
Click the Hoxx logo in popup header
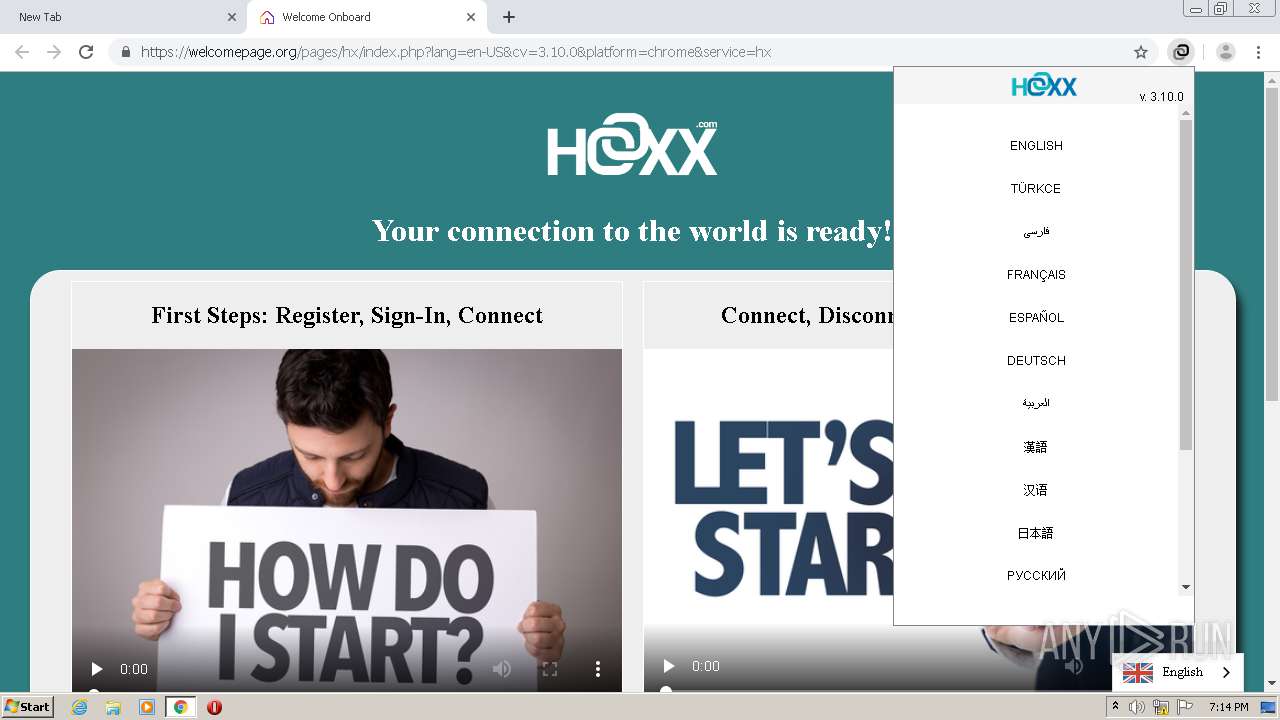1043,86
